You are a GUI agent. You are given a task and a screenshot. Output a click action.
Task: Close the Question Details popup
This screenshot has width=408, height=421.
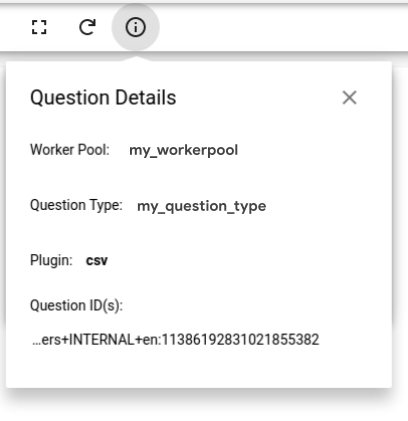(x=349, y=98)
